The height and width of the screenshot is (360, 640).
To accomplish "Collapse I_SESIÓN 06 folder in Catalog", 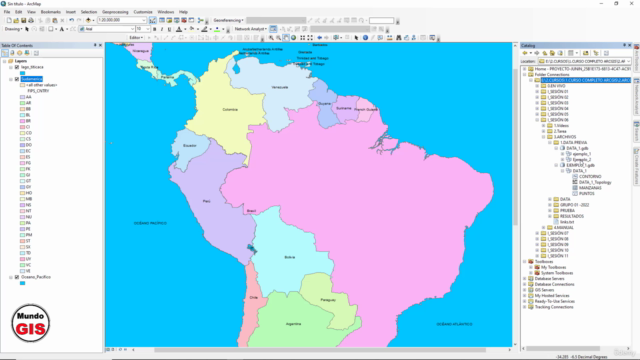I will point(537,120).
